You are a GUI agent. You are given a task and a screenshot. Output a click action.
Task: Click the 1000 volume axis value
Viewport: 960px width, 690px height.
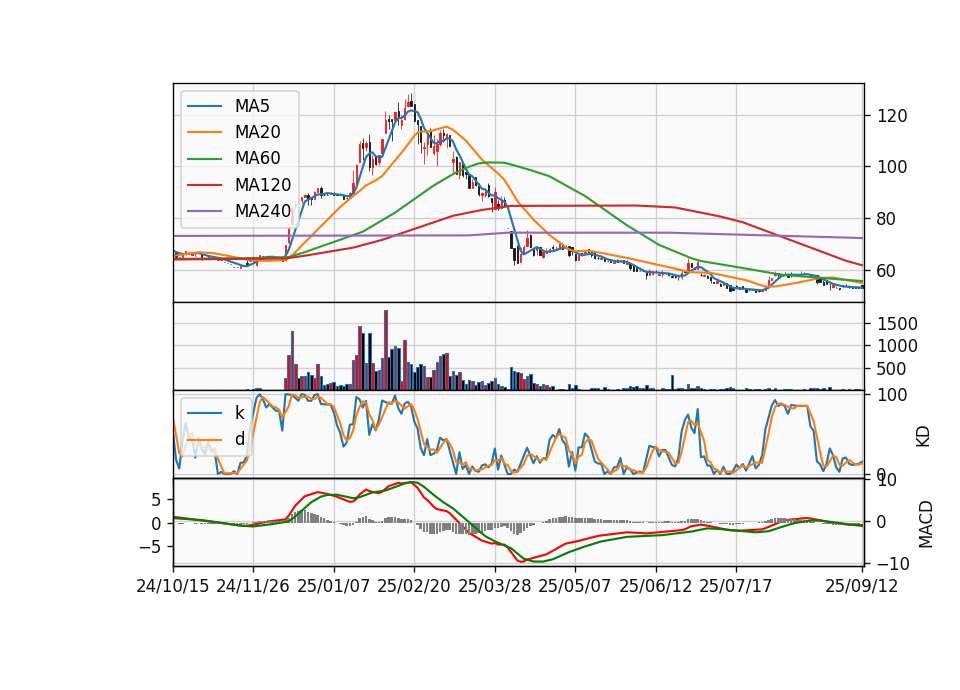pos(898,346)
